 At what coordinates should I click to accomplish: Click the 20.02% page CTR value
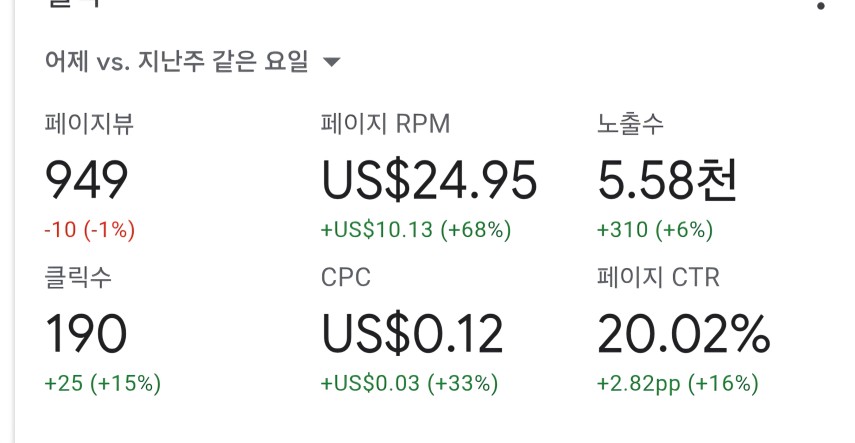(x=684, y=334)
